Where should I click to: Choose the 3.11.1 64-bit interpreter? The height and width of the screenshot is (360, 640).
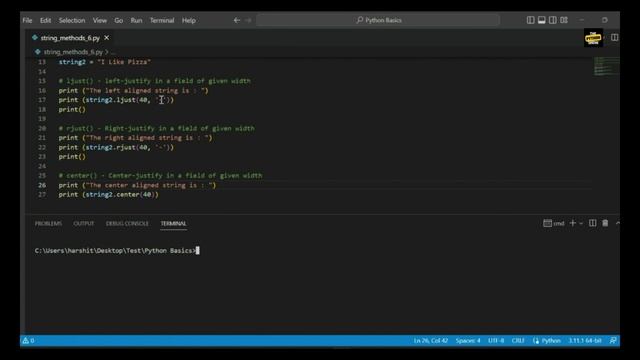(x=585, y=340)
